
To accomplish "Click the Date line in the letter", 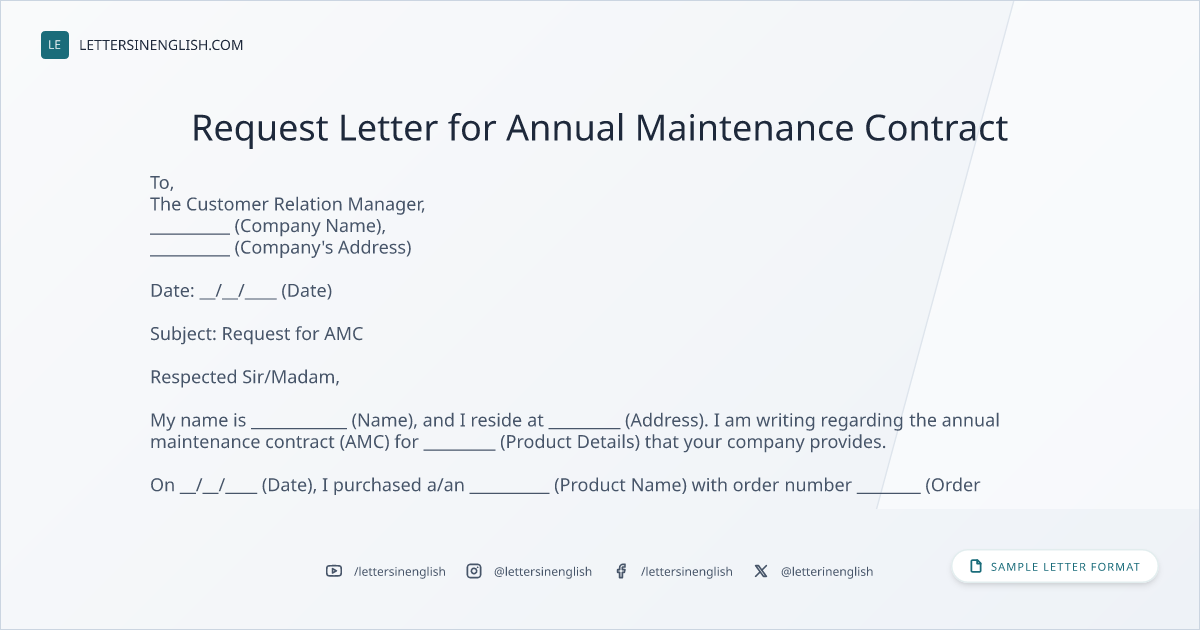I will point(241,291).
